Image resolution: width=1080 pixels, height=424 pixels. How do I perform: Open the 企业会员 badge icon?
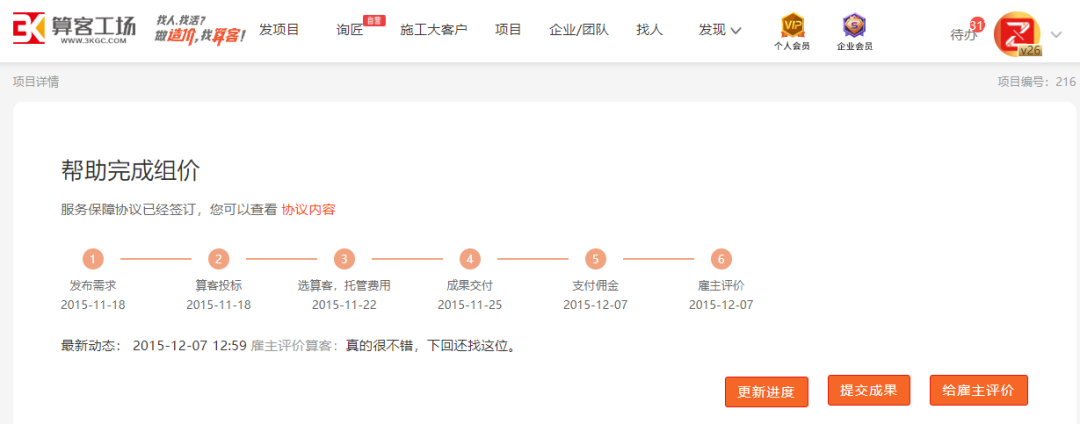coord(854,26)
